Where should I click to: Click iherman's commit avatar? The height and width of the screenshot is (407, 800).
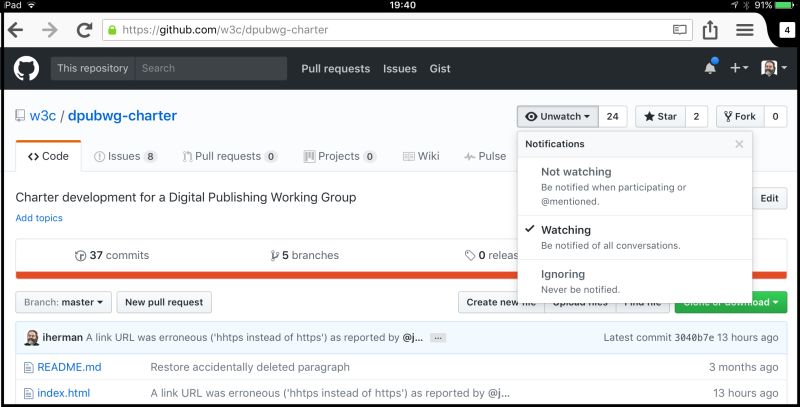point(32,338)
